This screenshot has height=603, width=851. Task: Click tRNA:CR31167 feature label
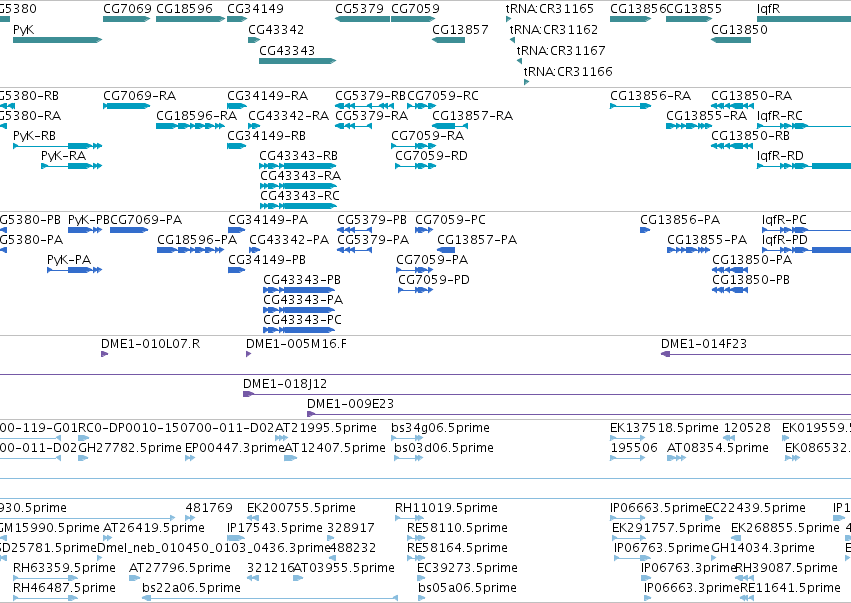click(561, 50)
